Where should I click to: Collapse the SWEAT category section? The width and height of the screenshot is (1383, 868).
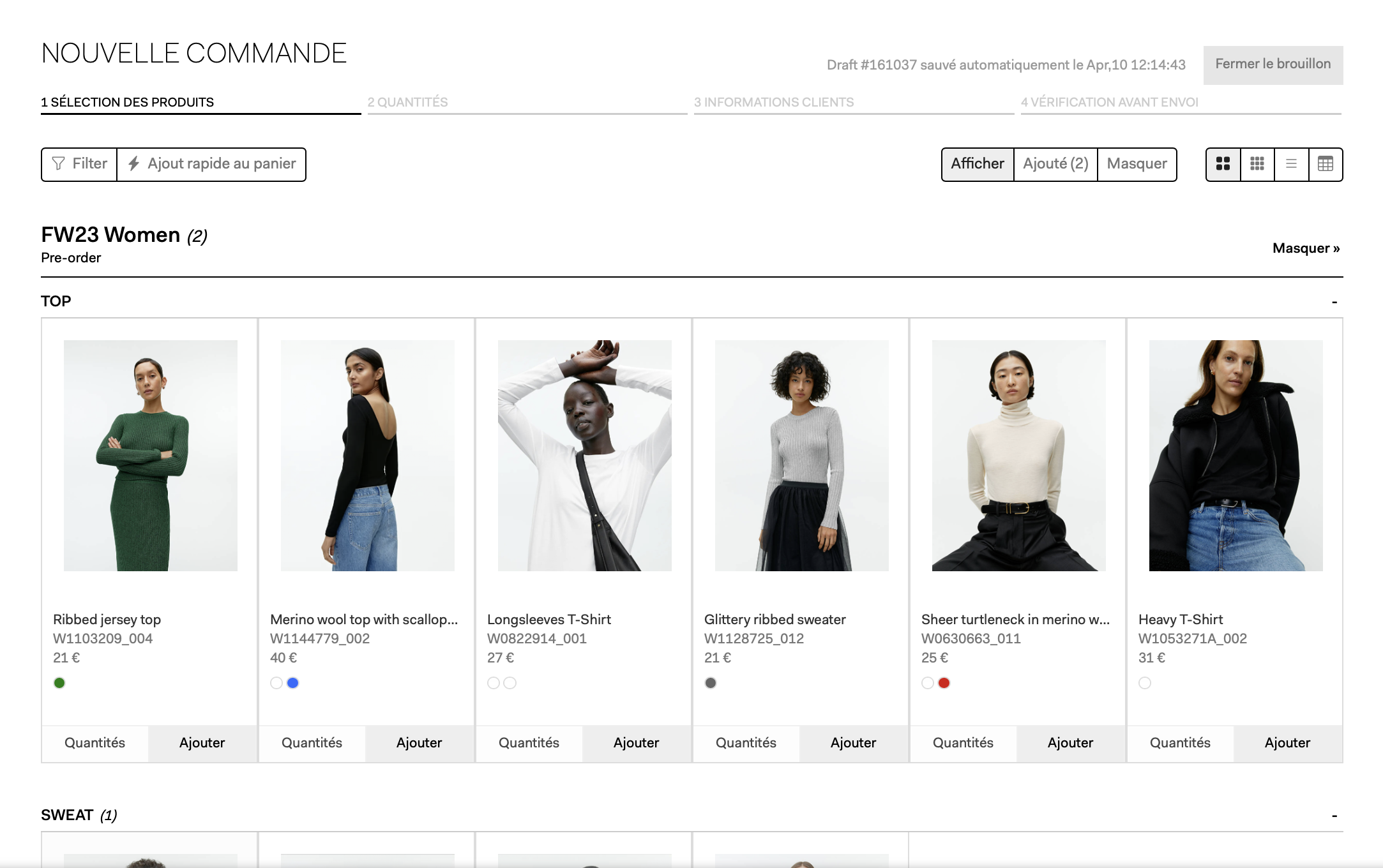pos(1334,816)
